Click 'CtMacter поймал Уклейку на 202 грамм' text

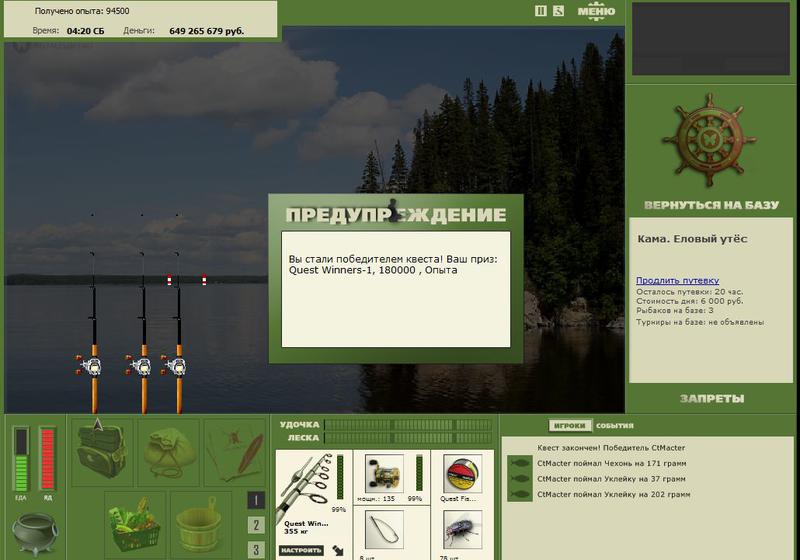[x=613, y=494]
